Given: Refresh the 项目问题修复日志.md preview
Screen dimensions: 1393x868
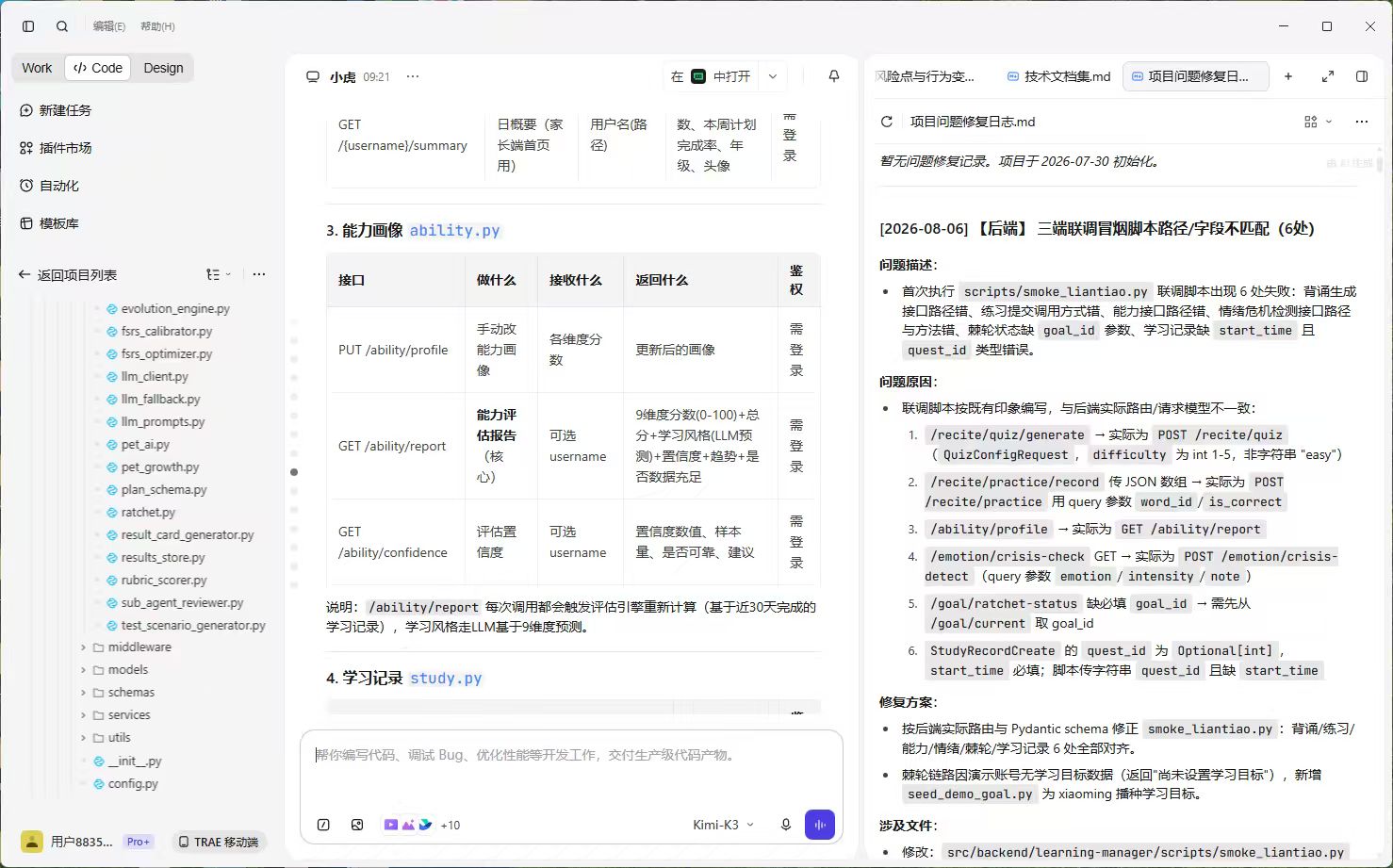Looking at the screenshot, I should [887, 122].
